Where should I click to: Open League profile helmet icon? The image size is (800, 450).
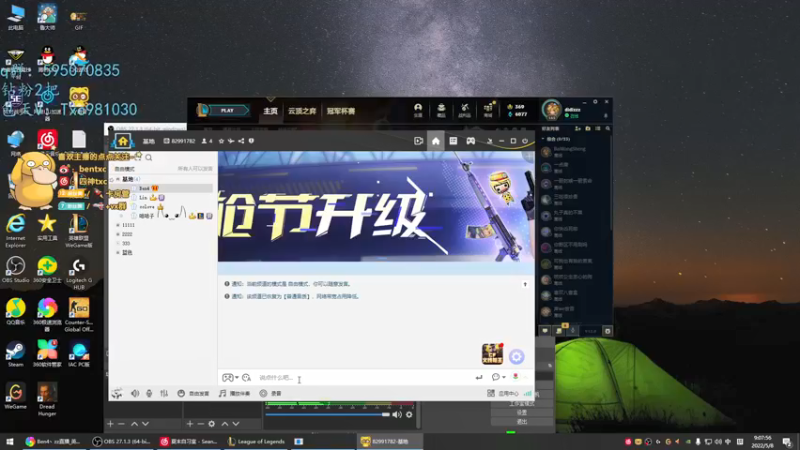coord(418,110)
